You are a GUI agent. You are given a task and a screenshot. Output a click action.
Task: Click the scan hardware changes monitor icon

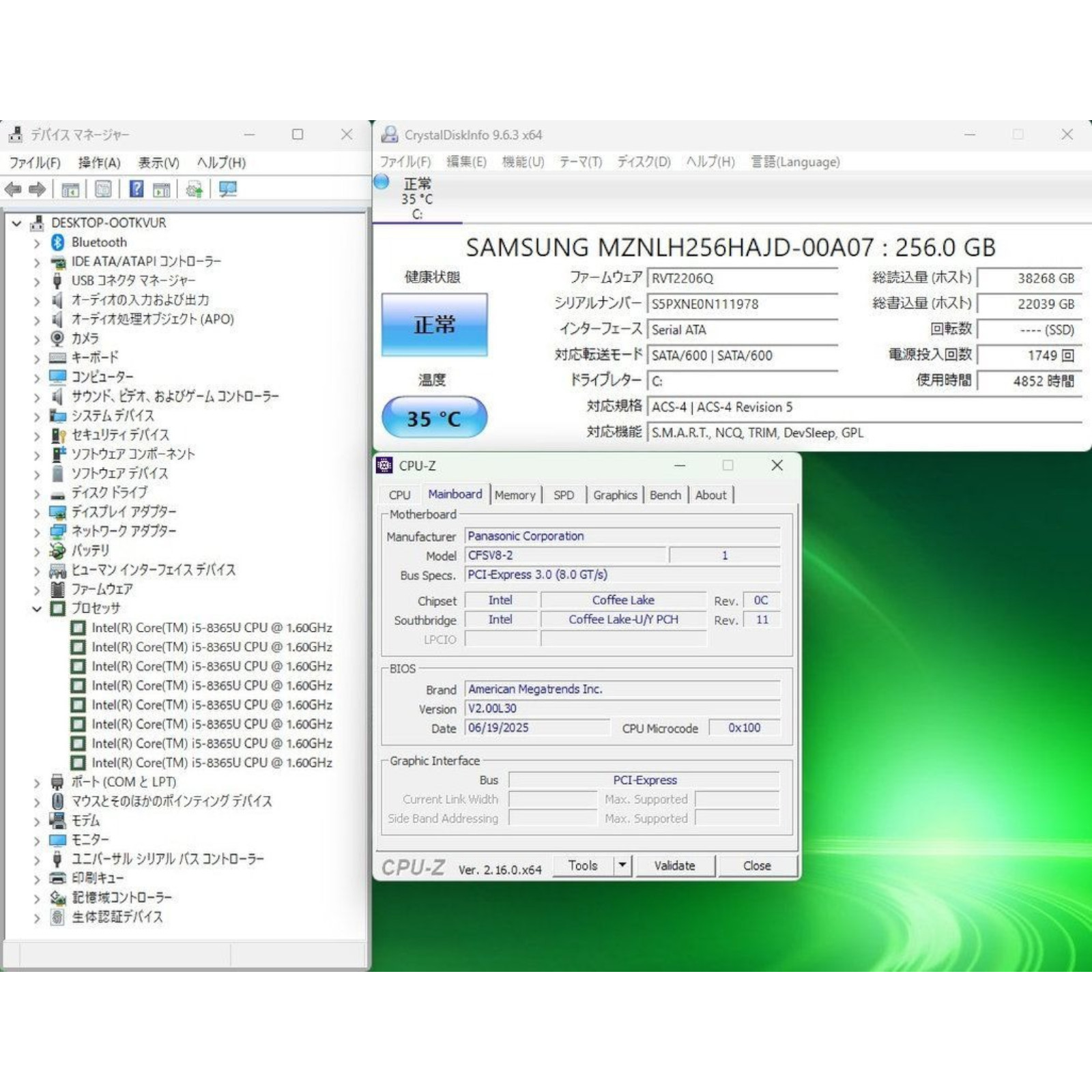228,189
